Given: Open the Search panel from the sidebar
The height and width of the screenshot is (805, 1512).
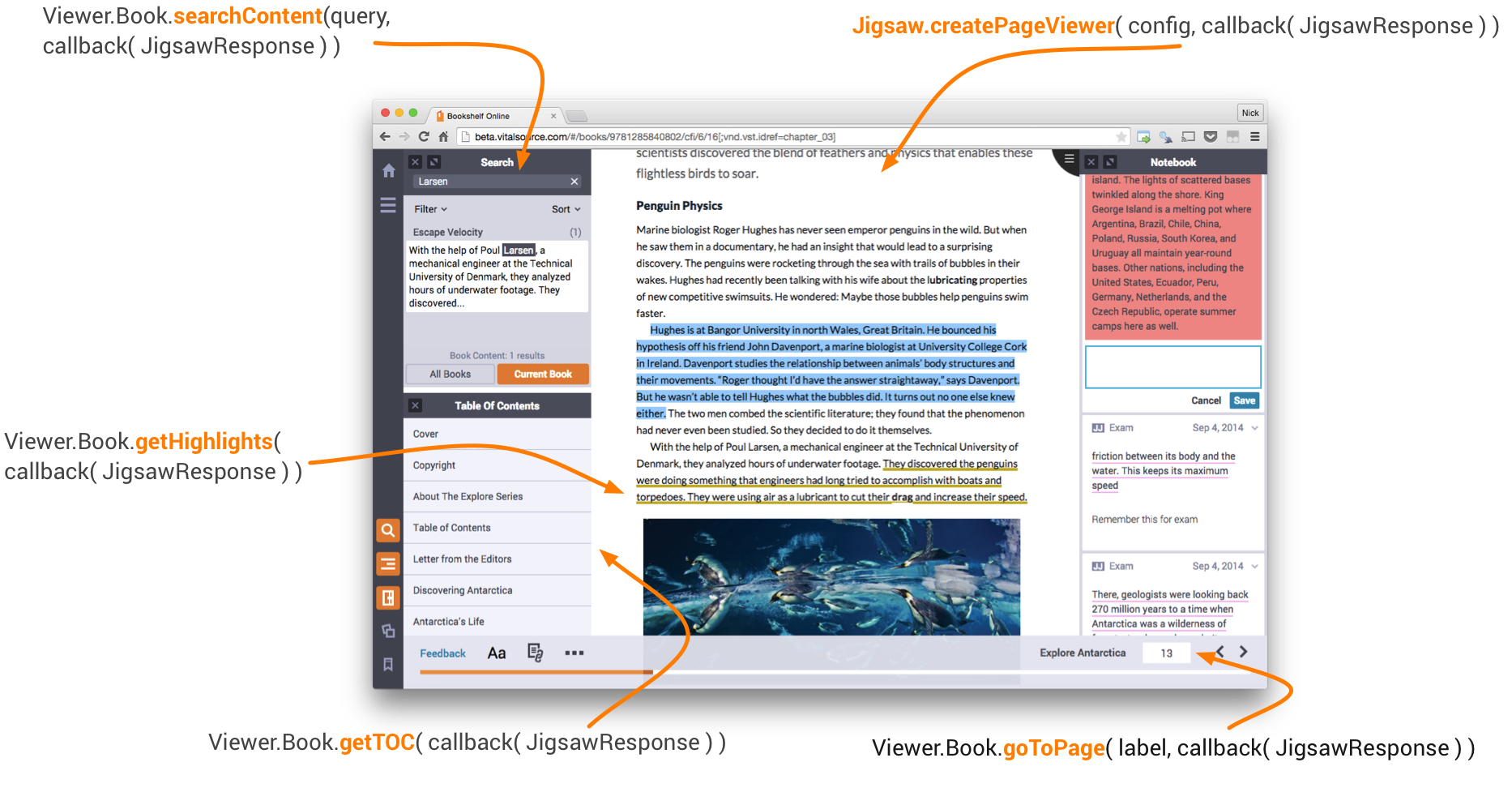Looking at the screenshot, I should click(x=388, y=531).
